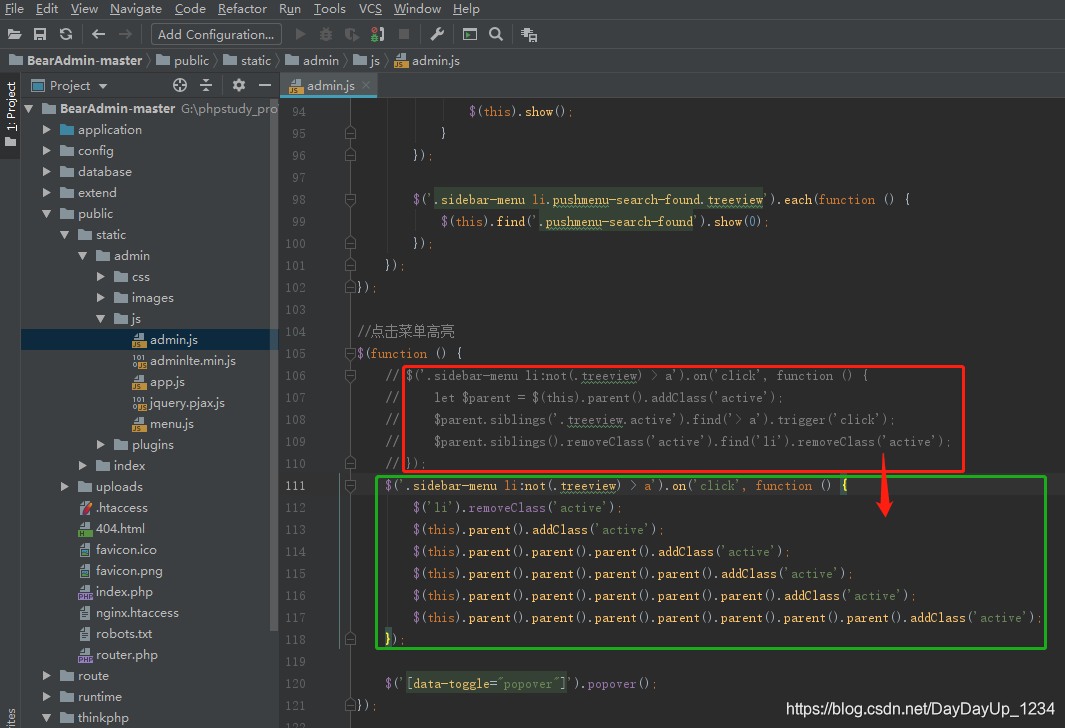Click the Run with Coverage icon
This screenshot has height=728, width=1065.
[x=351, y=34]
